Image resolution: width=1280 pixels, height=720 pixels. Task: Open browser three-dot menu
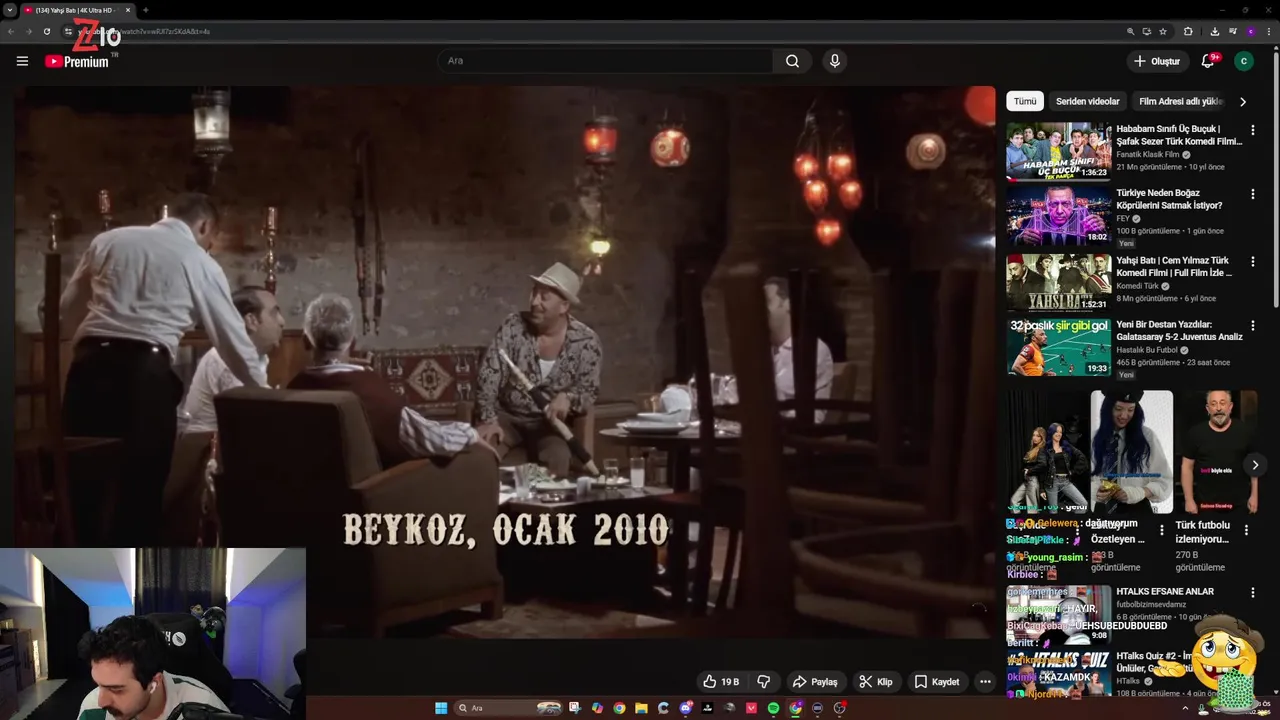(1269, 31)
